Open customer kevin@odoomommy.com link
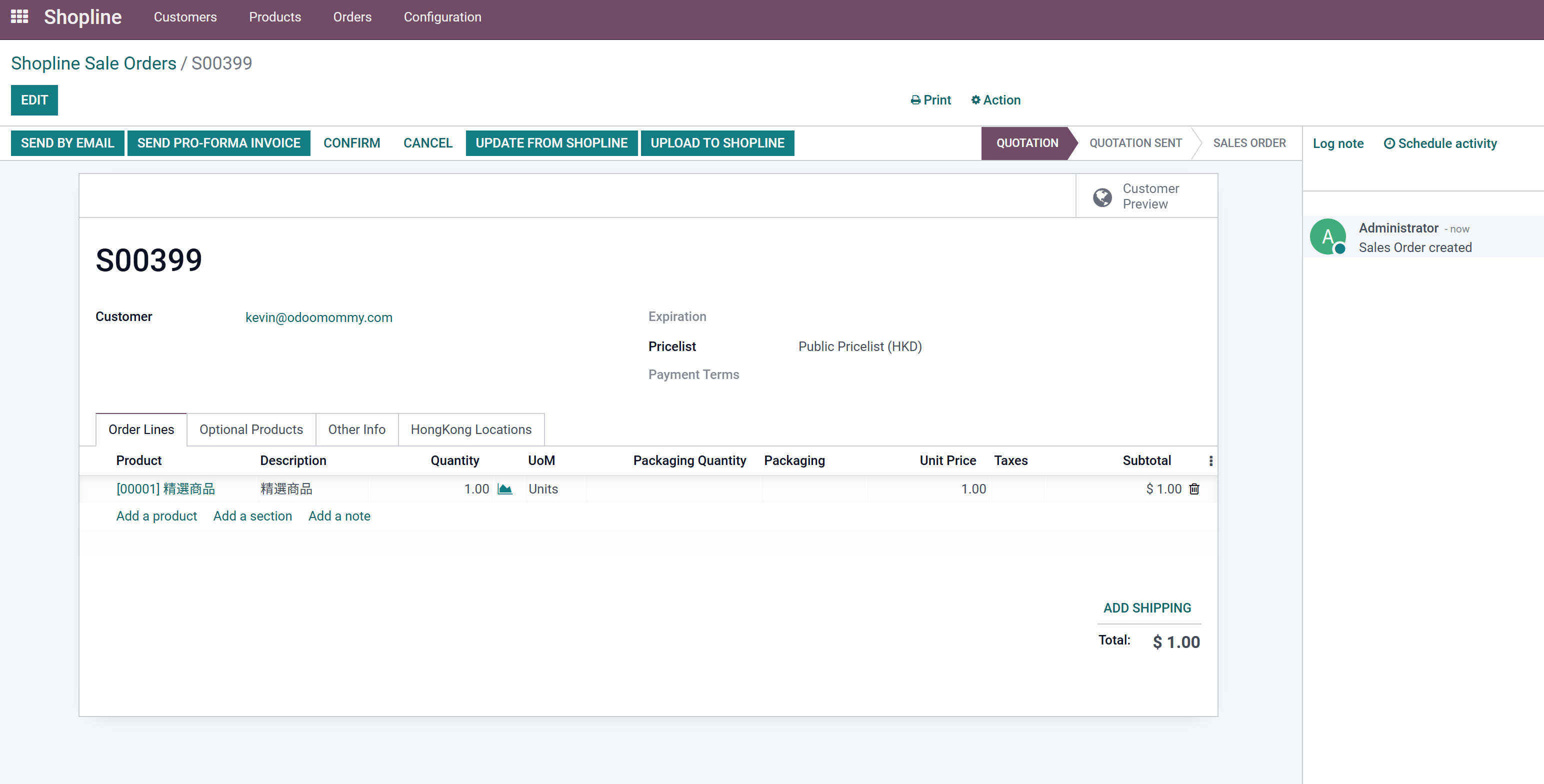The height and width of the screenshot is (784, 1544). [x=318, y=317]
